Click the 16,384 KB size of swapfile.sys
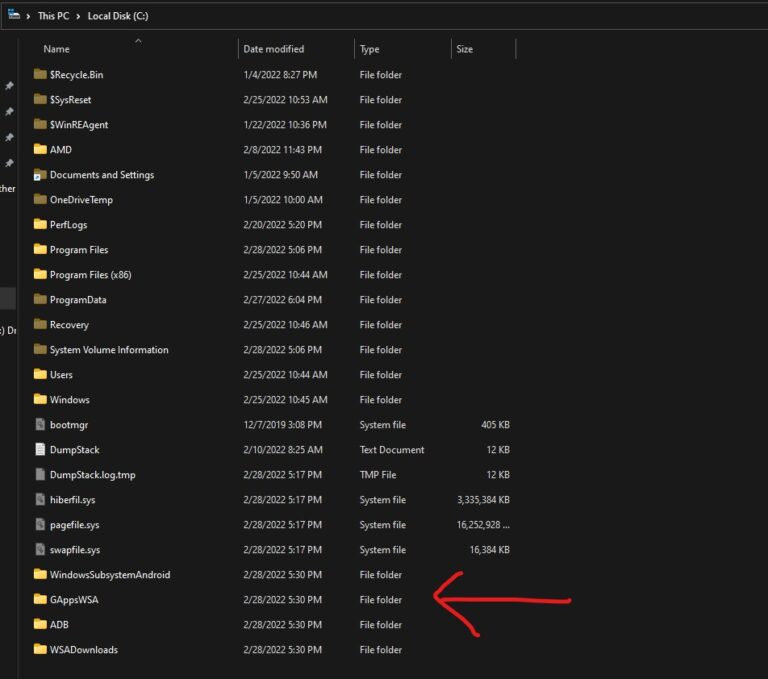Screen dimensions: 768x679 pyautogui.click(x=489, y=550)
